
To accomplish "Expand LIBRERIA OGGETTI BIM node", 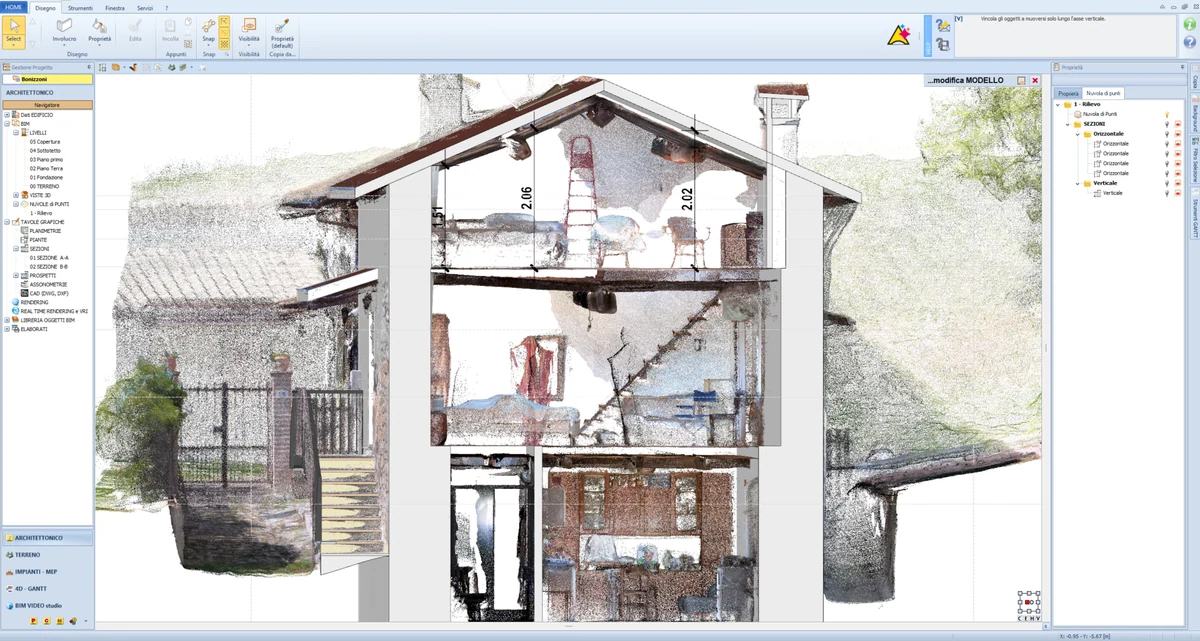I will tap(7, 320).
